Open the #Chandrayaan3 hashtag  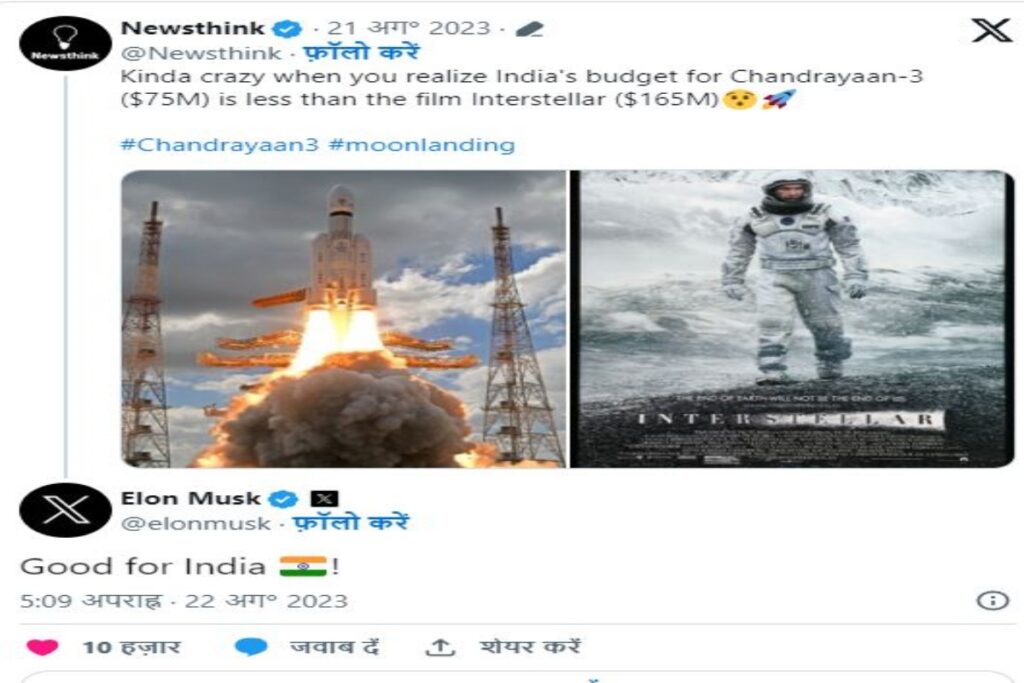point(219,145)
